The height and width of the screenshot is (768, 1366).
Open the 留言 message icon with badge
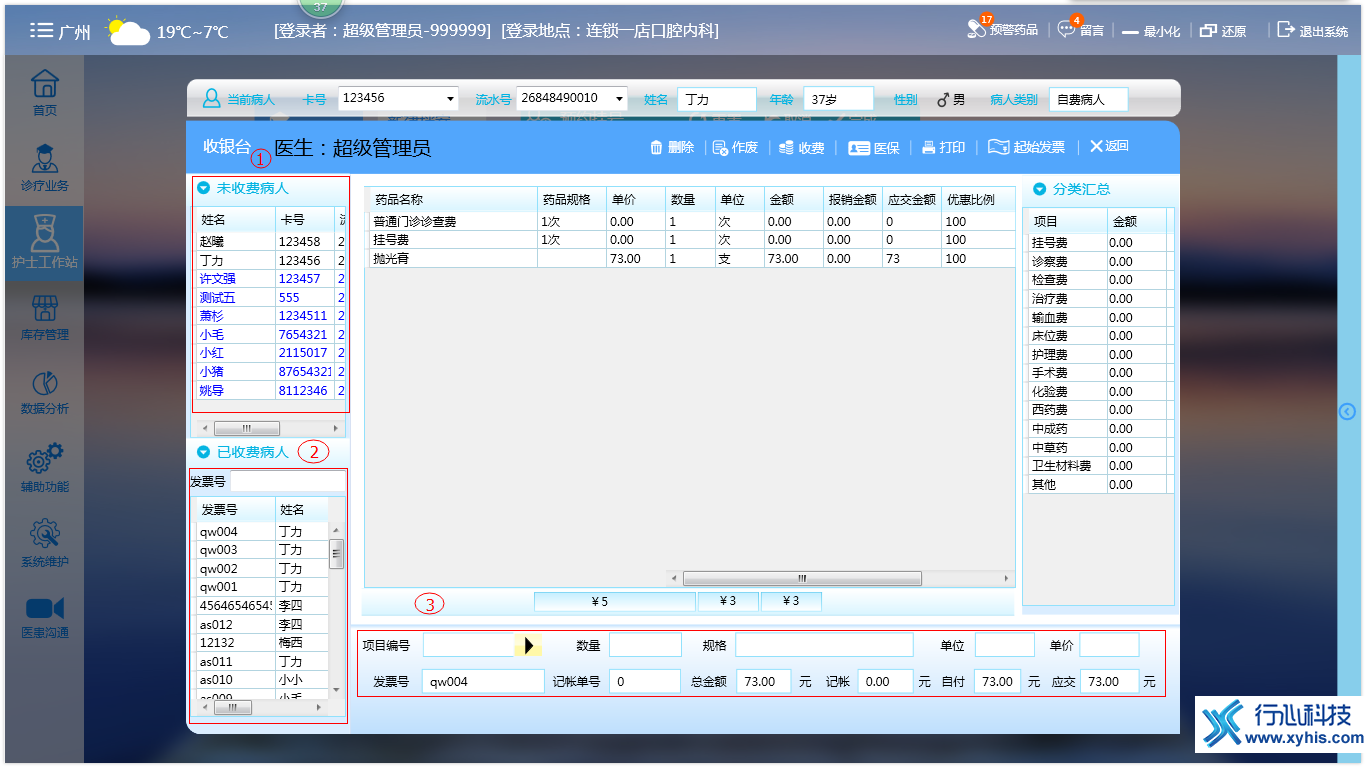tap(1080, 29)
